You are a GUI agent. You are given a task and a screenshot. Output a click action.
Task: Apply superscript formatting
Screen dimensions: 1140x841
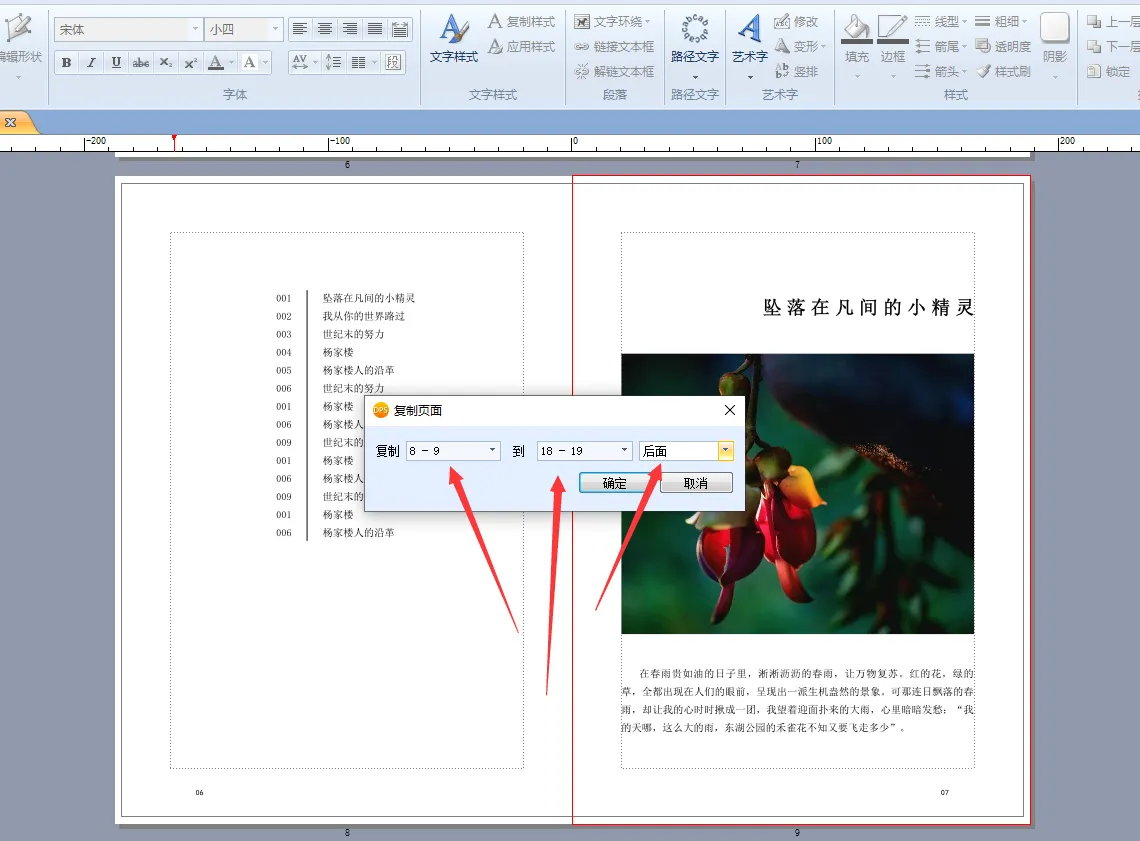pyautogui.click(x=191, y=63)
